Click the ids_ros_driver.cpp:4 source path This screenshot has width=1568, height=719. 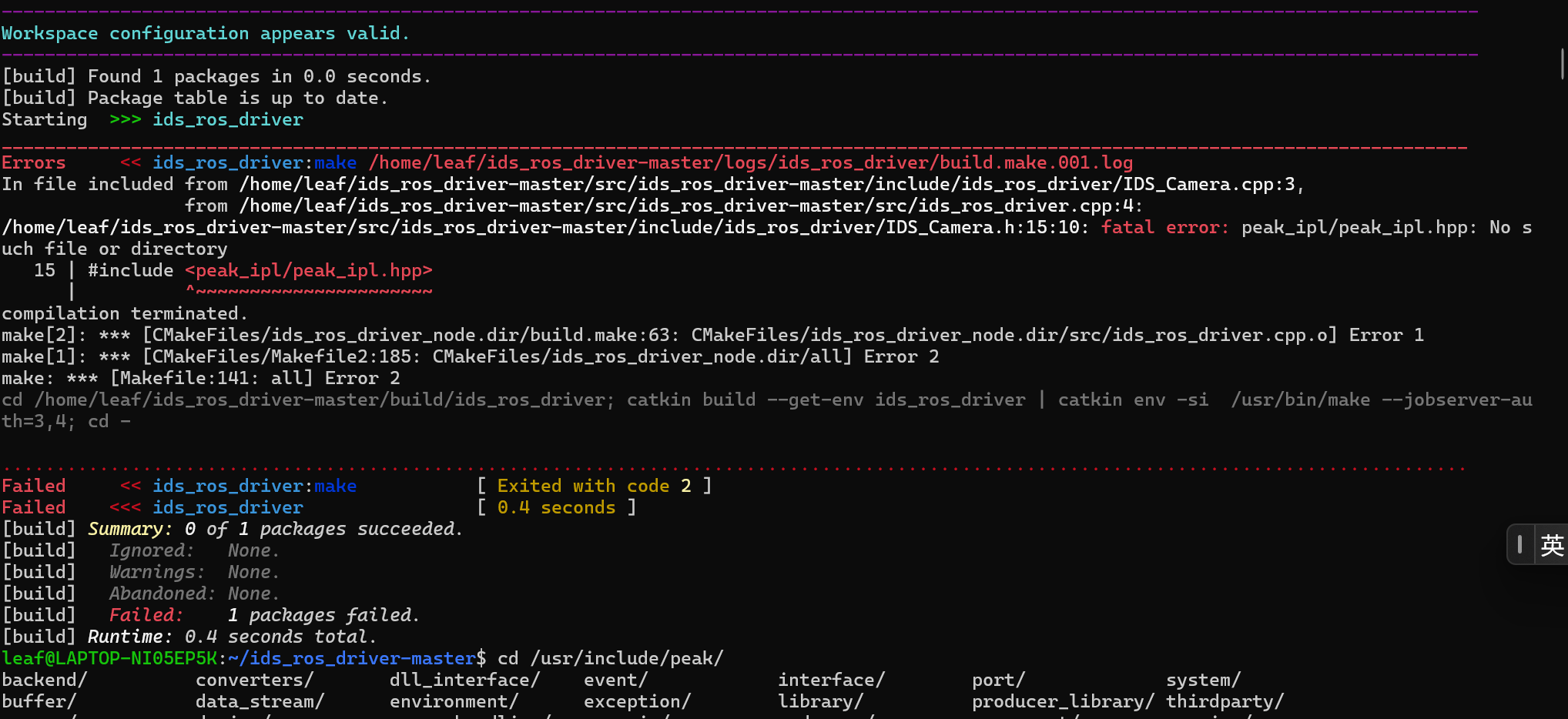(x=687, y=206)
